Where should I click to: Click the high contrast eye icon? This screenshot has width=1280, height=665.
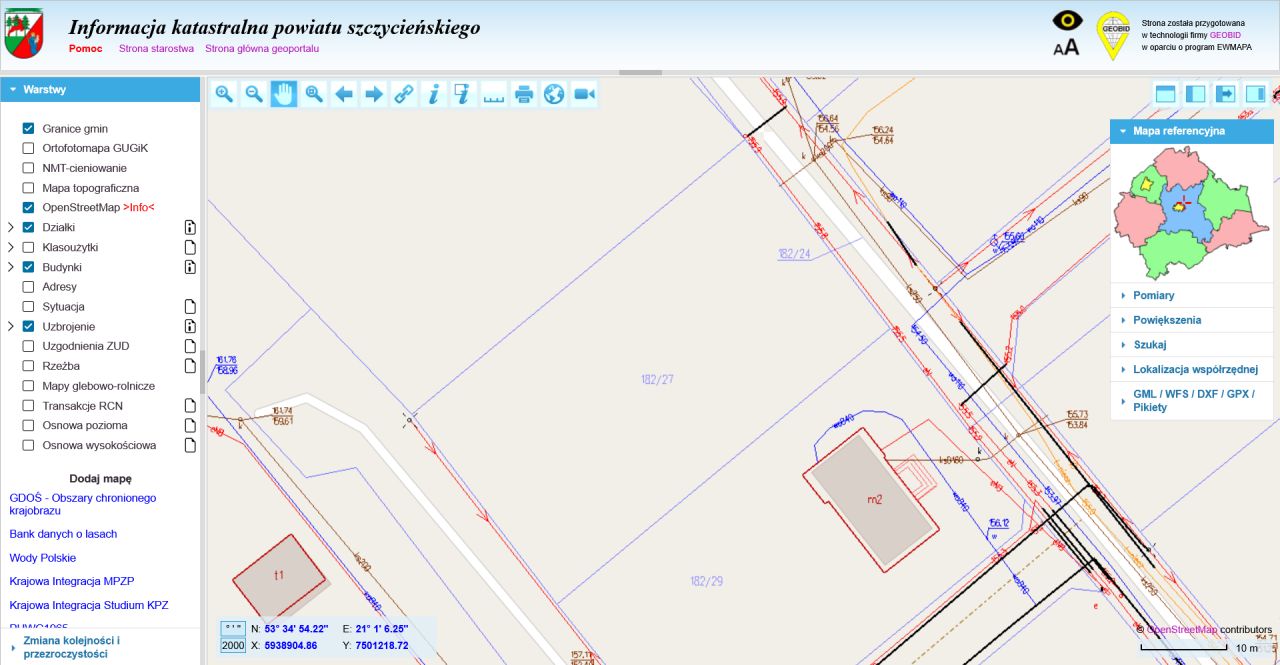point(1067,20)
